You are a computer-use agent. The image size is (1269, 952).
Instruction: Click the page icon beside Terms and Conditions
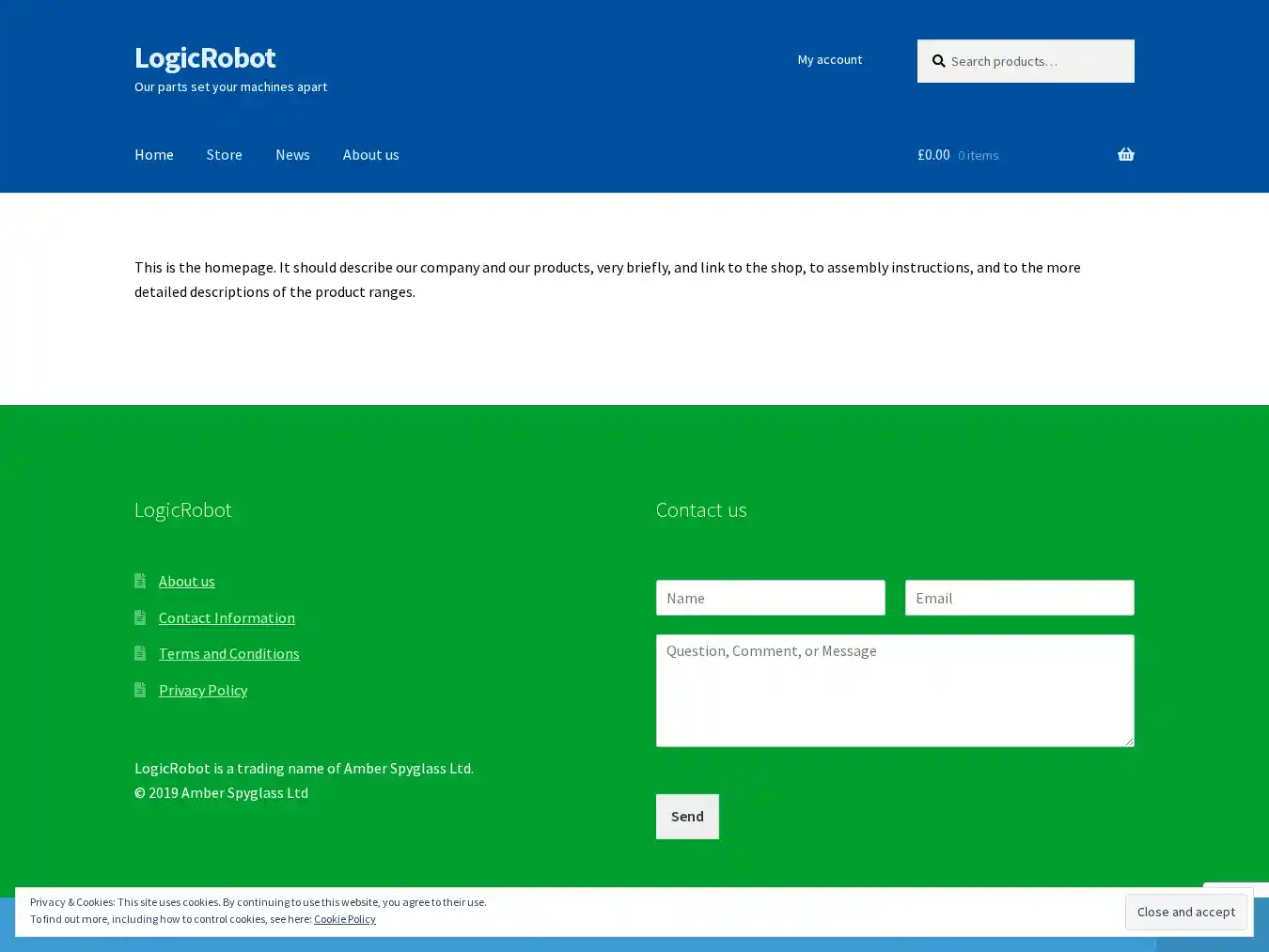click(x=140, y=653)
